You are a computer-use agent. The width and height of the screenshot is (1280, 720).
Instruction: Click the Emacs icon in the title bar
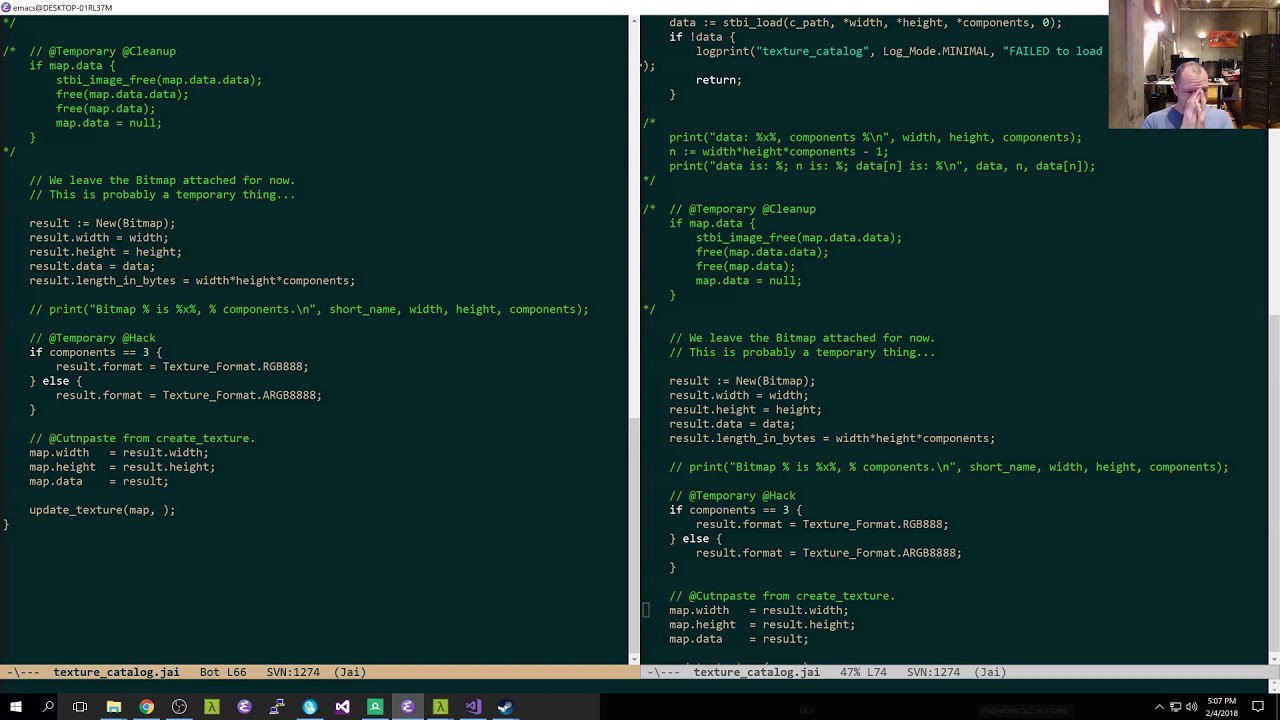tap(6, 7)
